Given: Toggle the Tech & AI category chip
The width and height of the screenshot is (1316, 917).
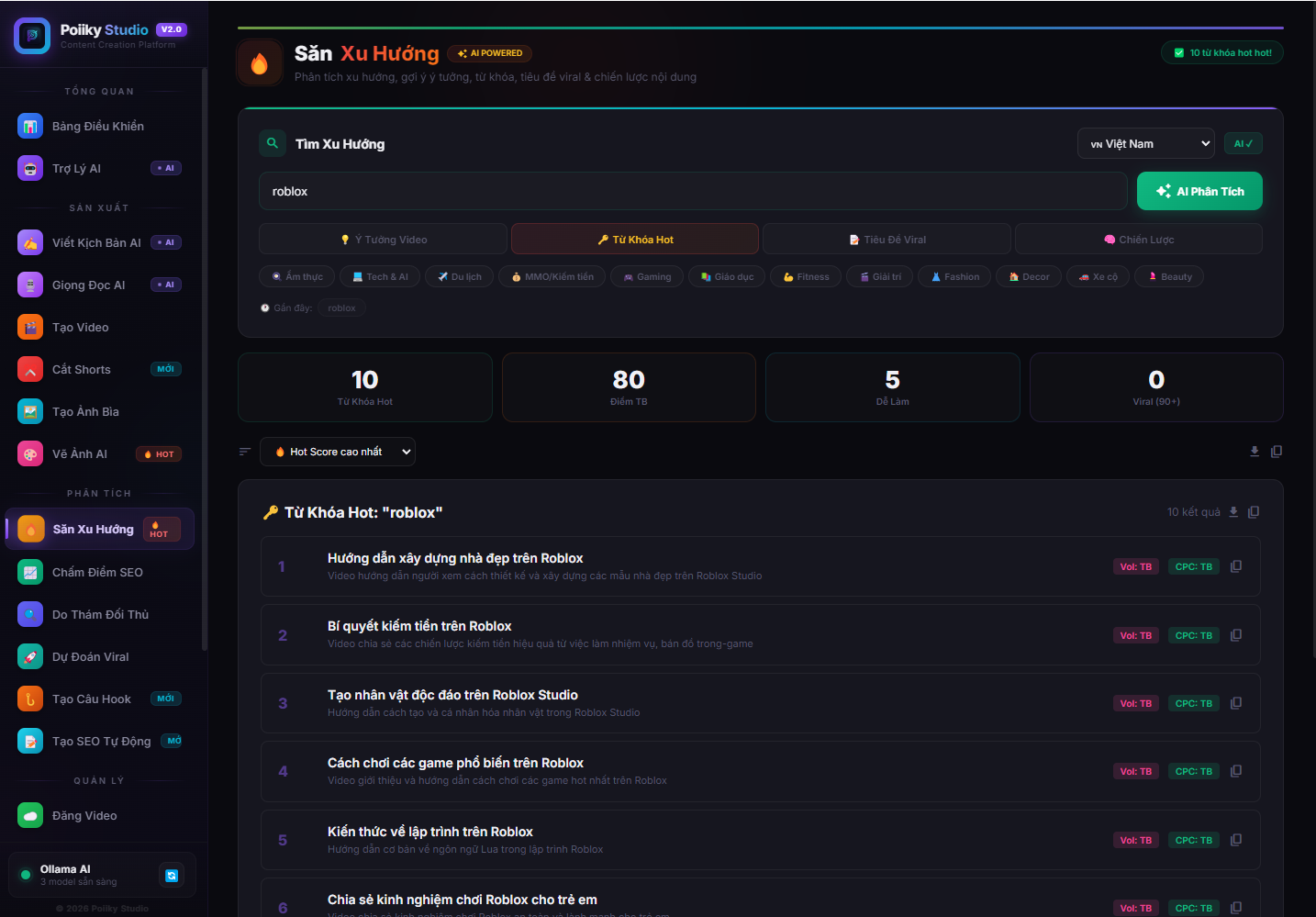Looking at the screenshot, I should point(380,277).
